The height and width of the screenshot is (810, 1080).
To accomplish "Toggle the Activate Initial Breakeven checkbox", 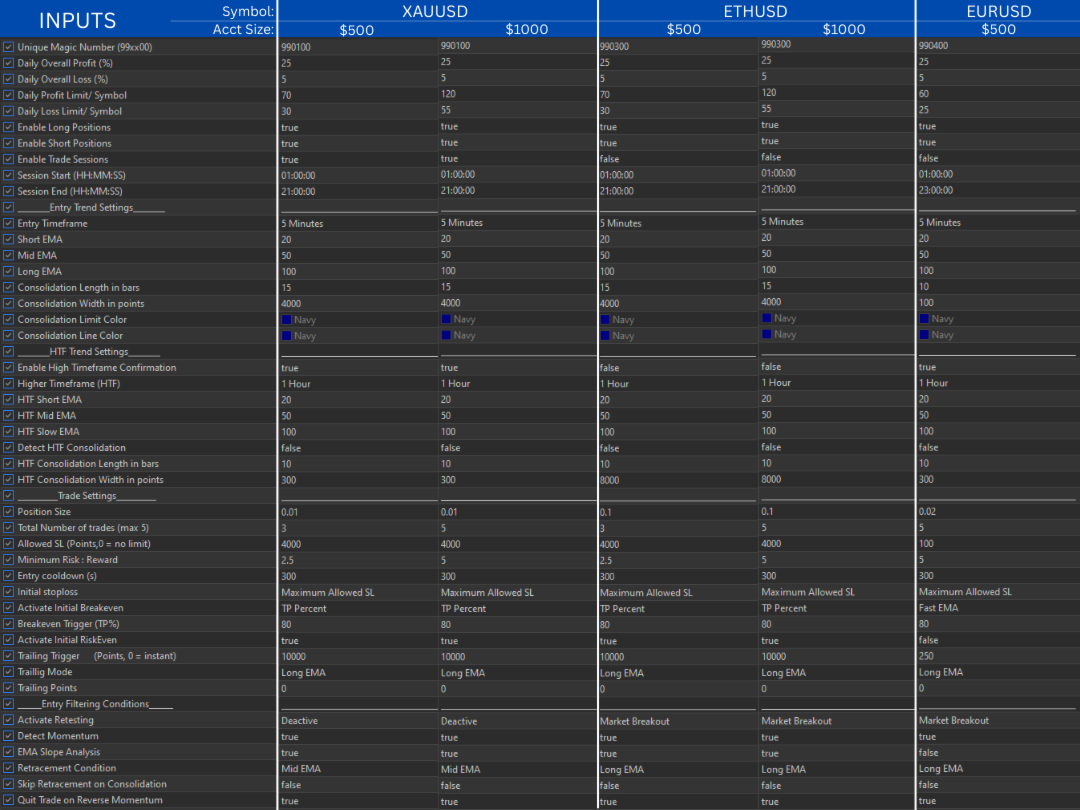I will click(8, 608).
